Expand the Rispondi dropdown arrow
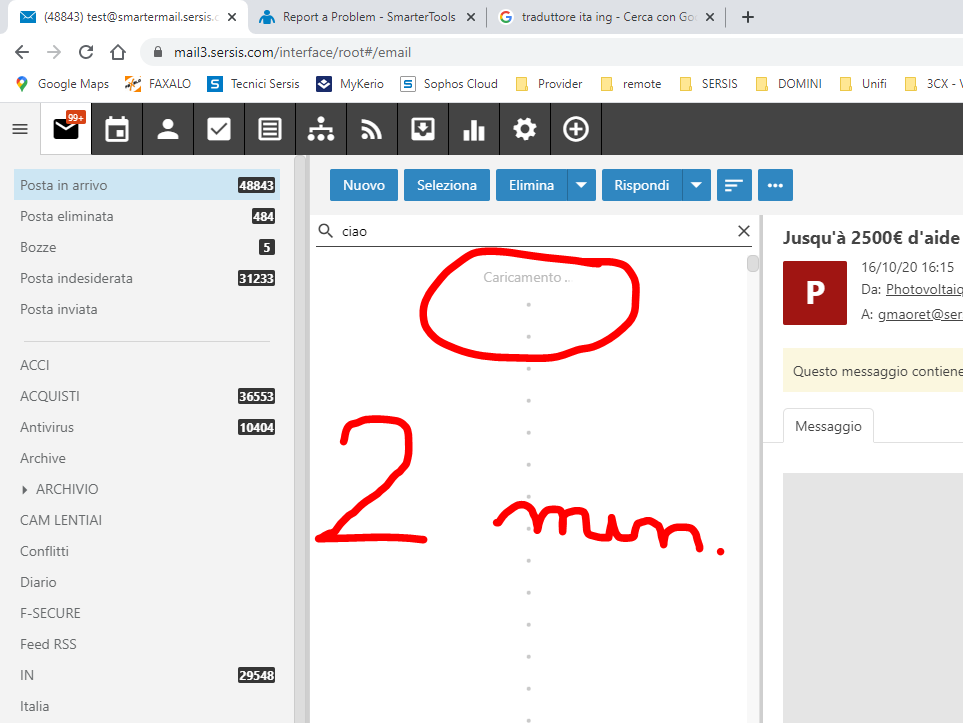 (x=697, y=185)
